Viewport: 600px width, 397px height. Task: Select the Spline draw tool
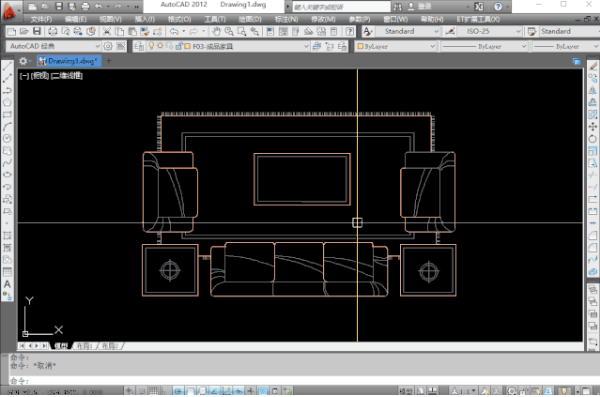[x=7, y=163]
